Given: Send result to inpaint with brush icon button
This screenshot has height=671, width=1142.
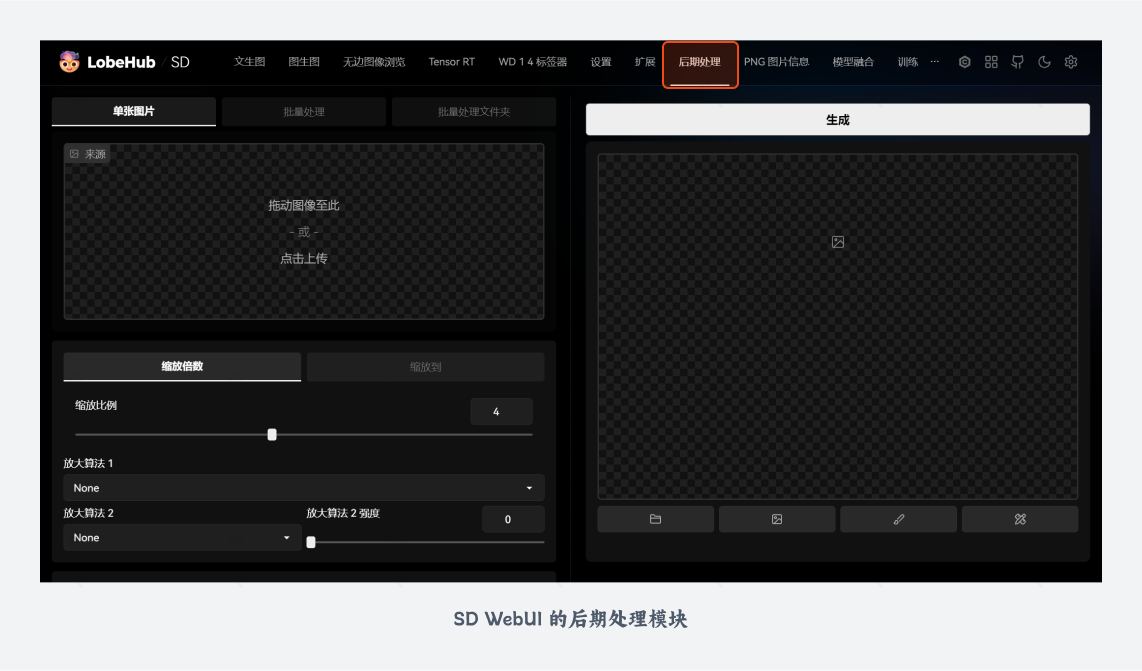Looking at the screenshot, I should click(x=899, y=519).
